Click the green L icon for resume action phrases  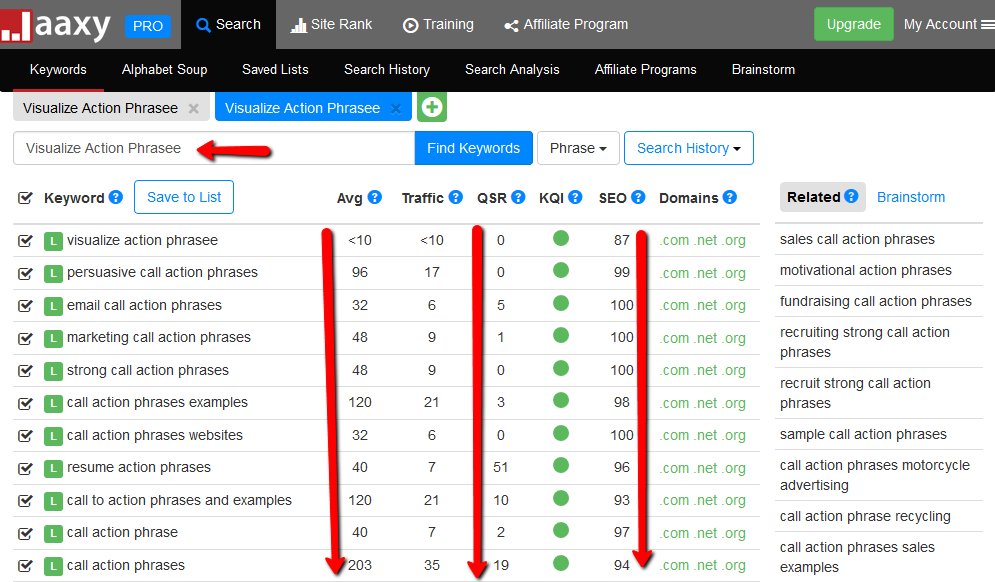pos(53,468)
